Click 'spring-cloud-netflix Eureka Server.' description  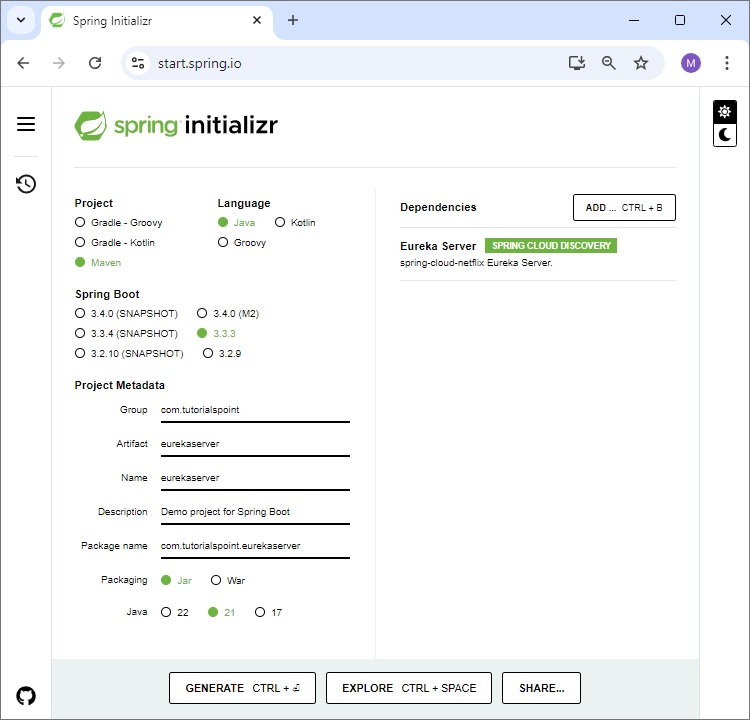pyautogui.click(x=476, y=263)
